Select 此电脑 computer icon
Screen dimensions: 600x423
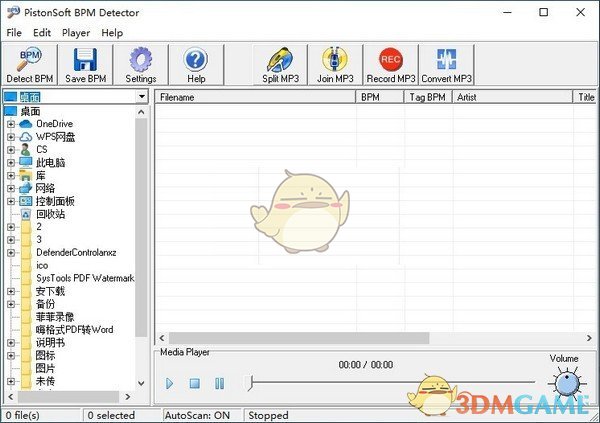coord(26,163)
